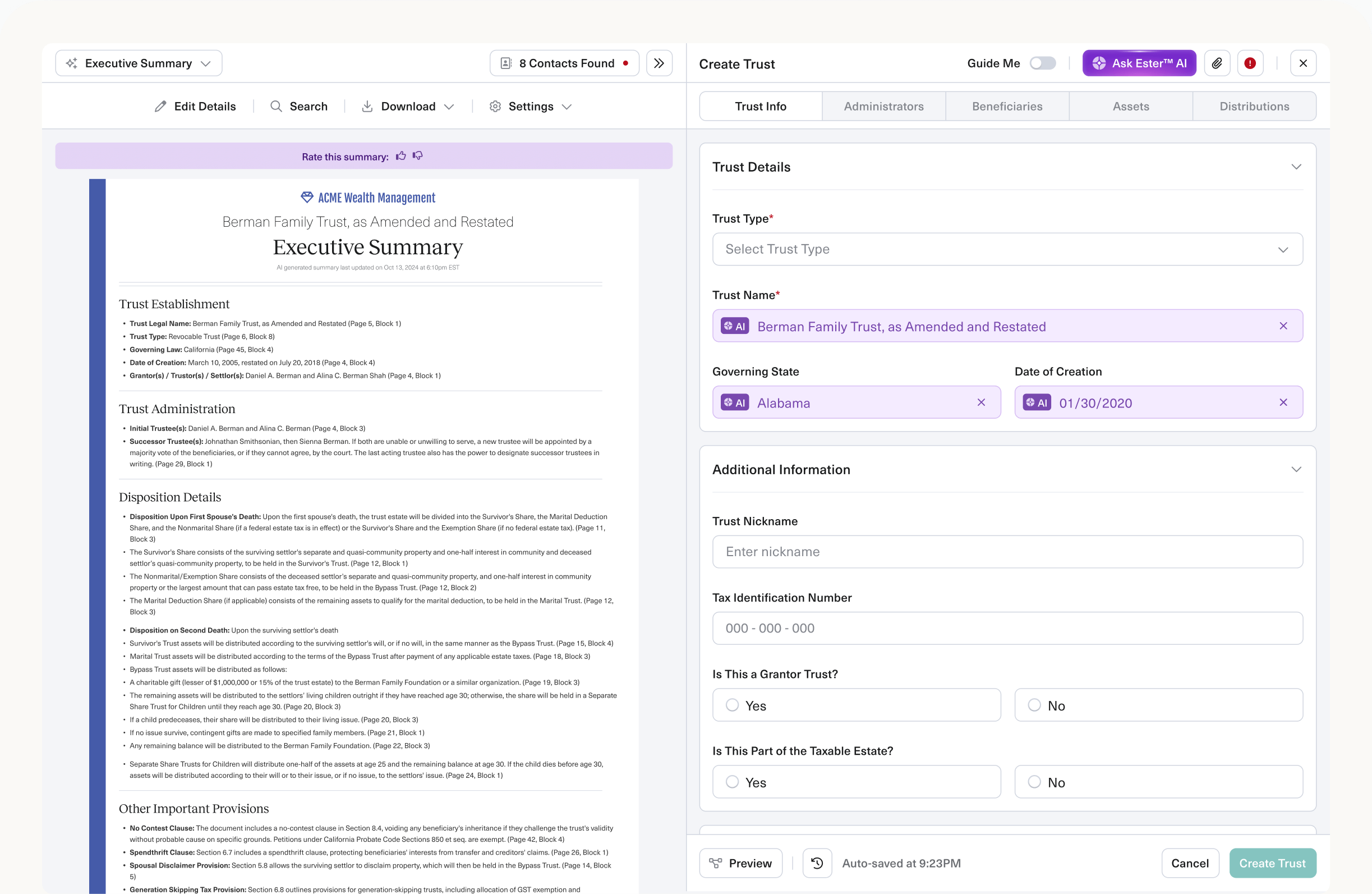The height and width of the screenshot is (894, 1372).
Task: Clear the Trust Name AI value
Action: [1283, 326]
